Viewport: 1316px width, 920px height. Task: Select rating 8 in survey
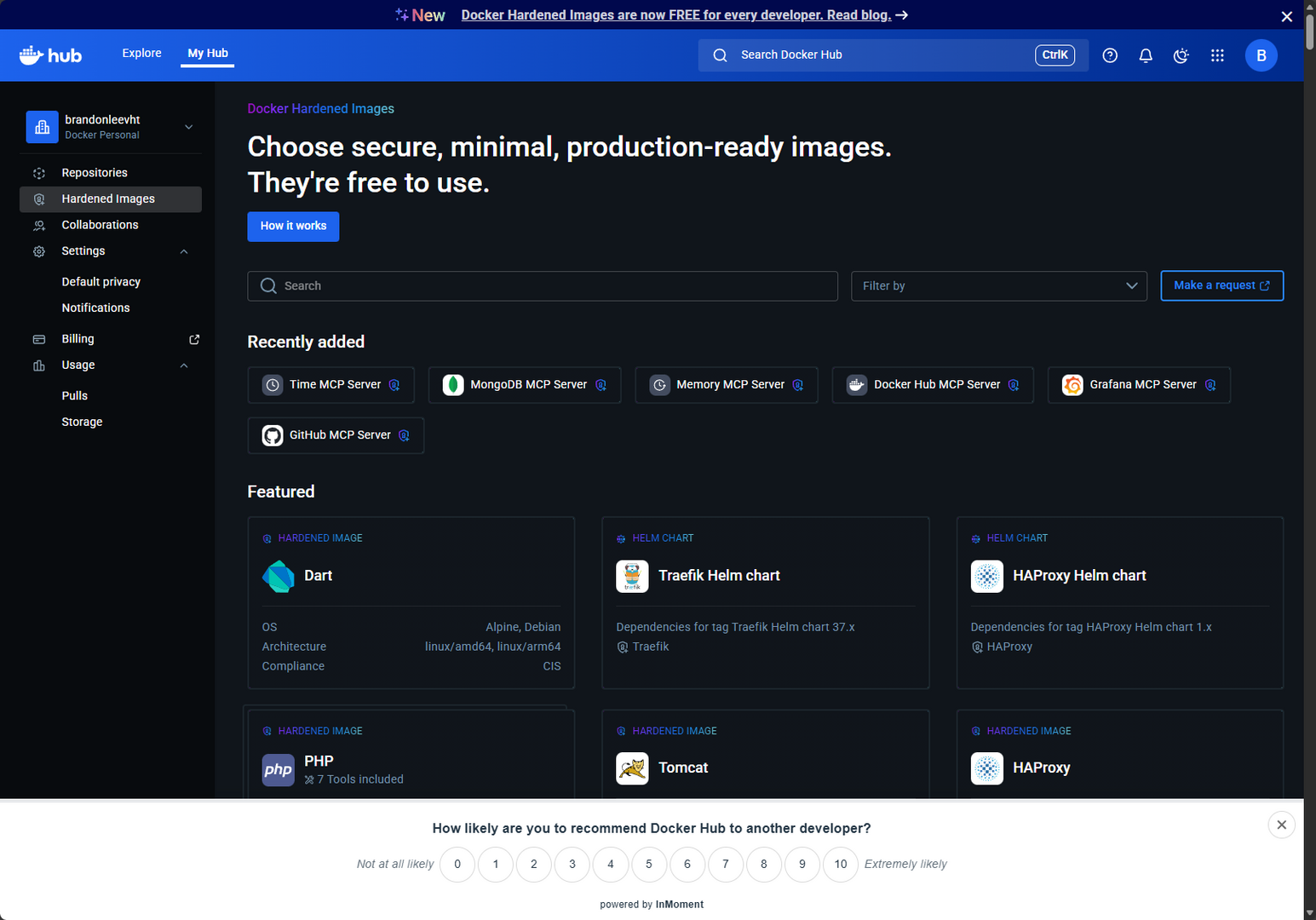pos(764,865)
